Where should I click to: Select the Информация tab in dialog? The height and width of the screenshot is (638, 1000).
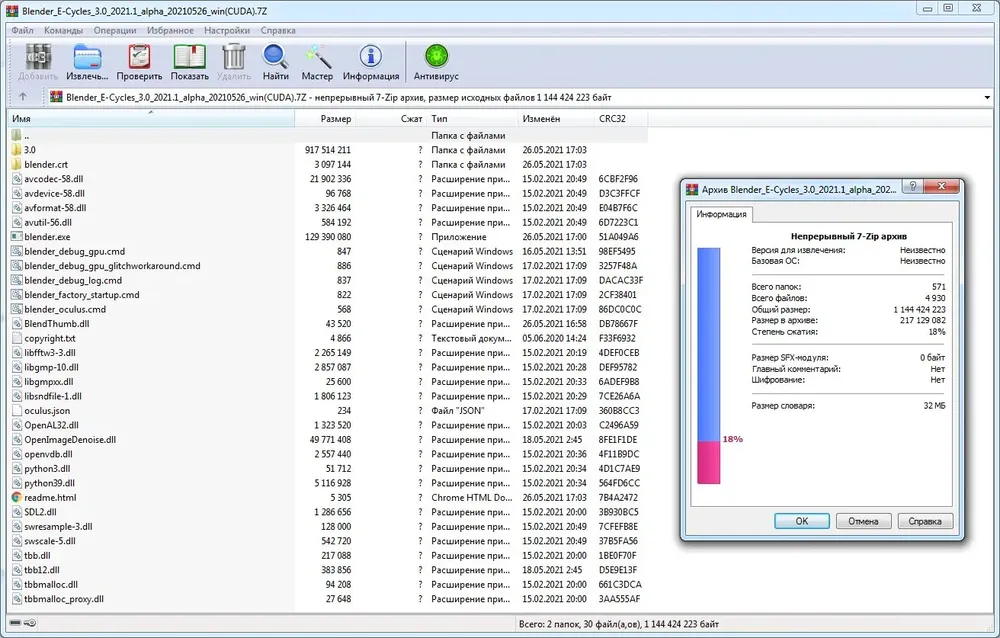(x=721, y=214)
